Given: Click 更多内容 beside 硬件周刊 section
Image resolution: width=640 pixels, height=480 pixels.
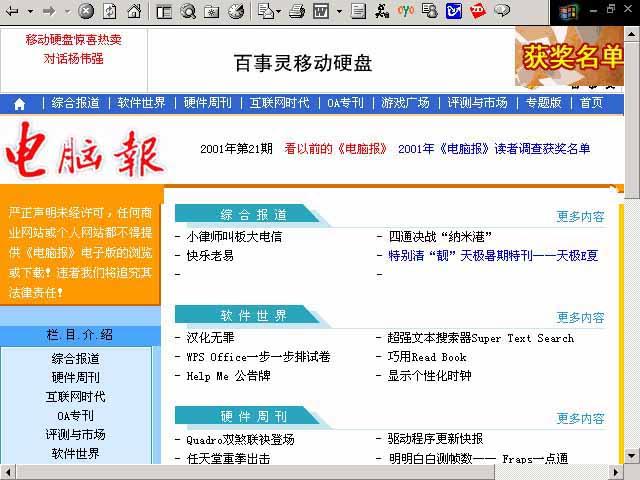Looking at the screenshot, I should pos(580,418).
